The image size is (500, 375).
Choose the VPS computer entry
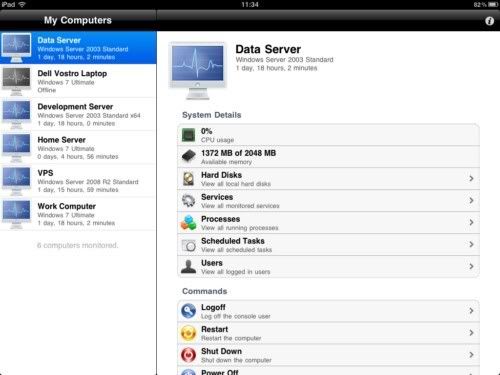coord(78,181)
